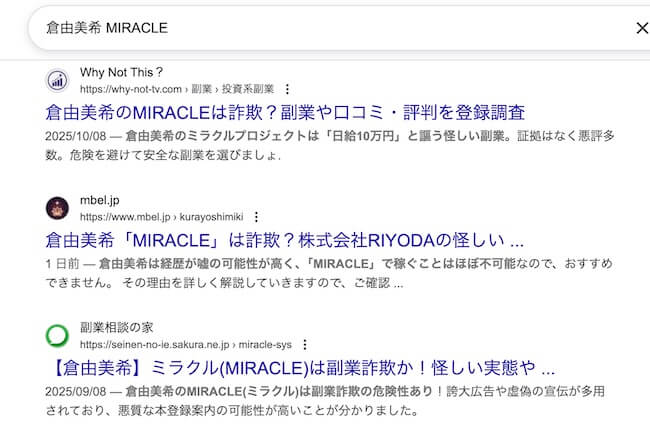
Task: Clear the search query with the X icon
Action: (x=642, y=28)
